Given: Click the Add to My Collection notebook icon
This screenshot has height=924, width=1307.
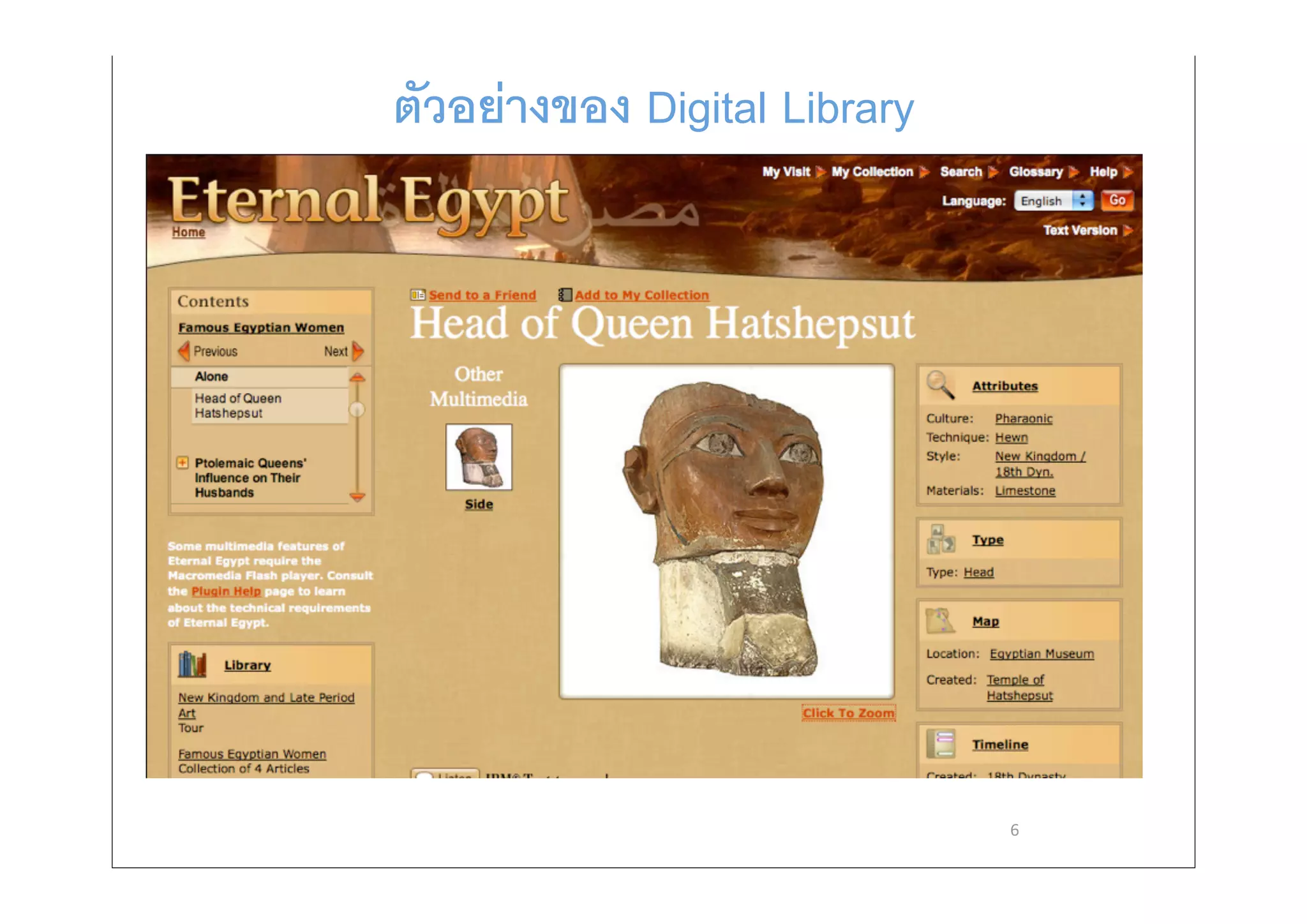Looking at the screenshot, I should (565, 295).
